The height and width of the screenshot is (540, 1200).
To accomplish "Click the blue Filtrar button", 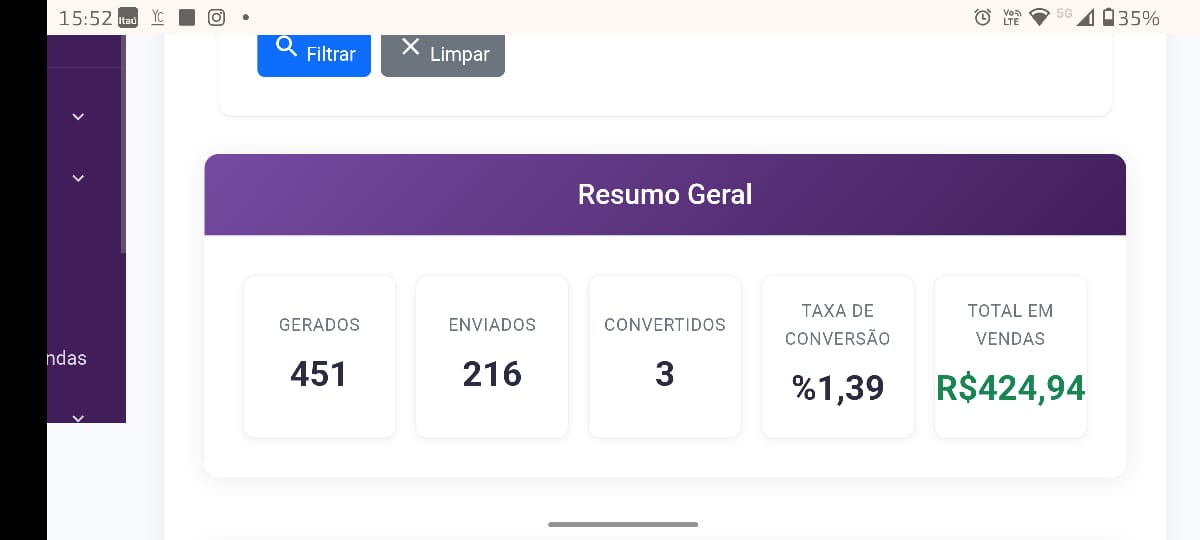I will pos(313,54).
